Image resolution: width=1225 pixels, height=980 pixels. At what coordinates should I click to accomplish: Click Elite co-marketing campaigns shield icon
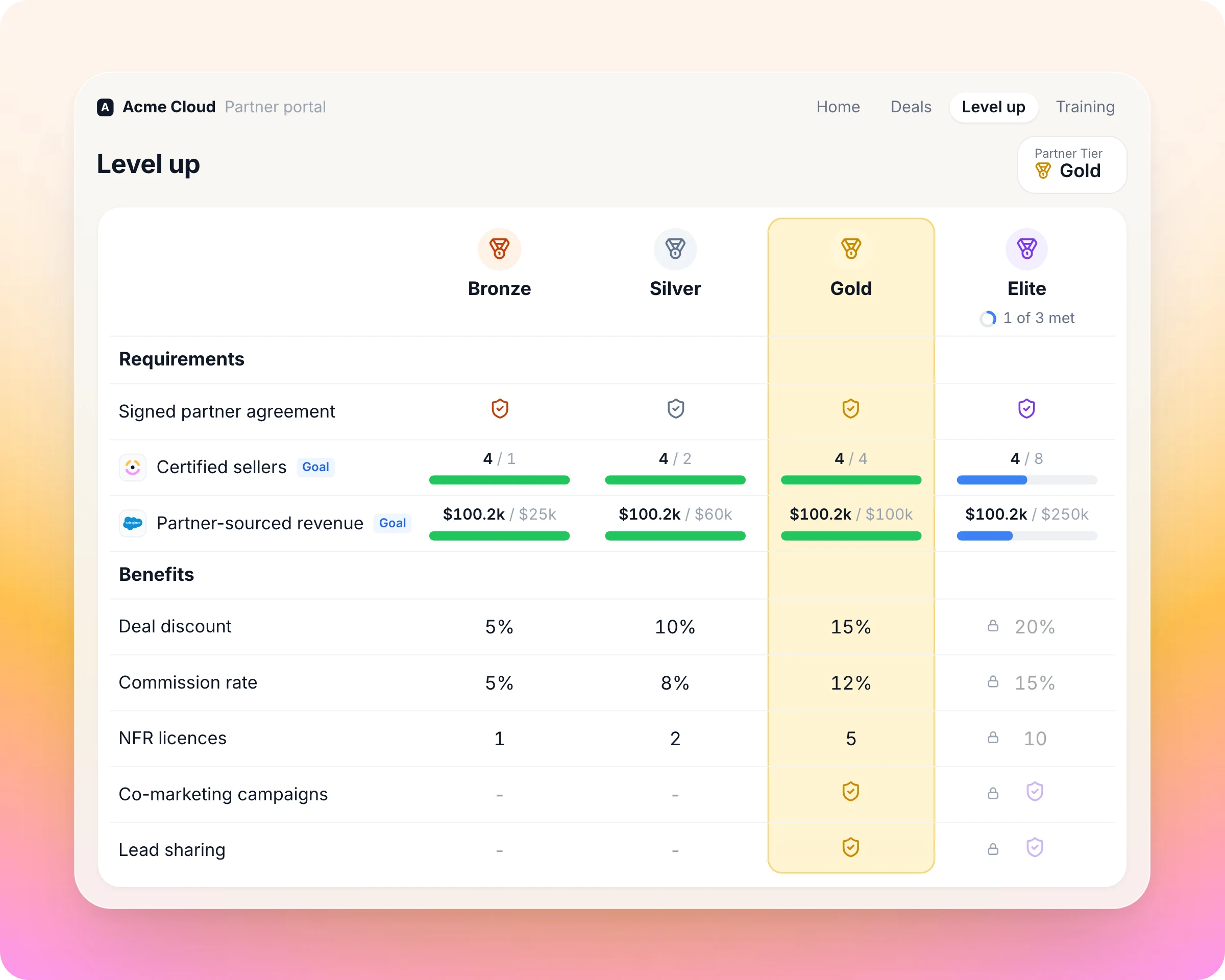[x=1035, y=792]
